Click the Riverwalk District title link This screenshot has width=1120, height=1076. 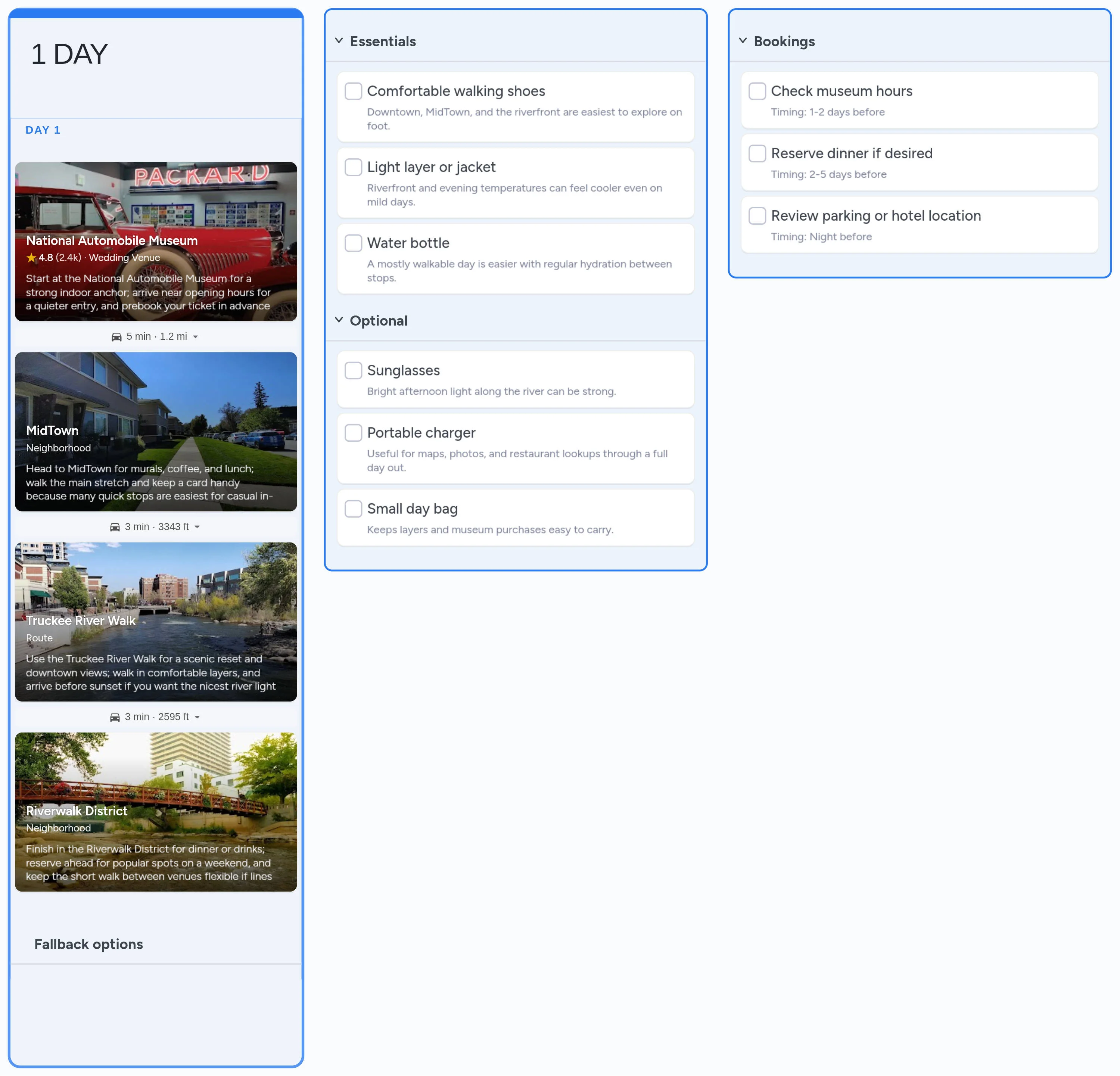point(77,811)
